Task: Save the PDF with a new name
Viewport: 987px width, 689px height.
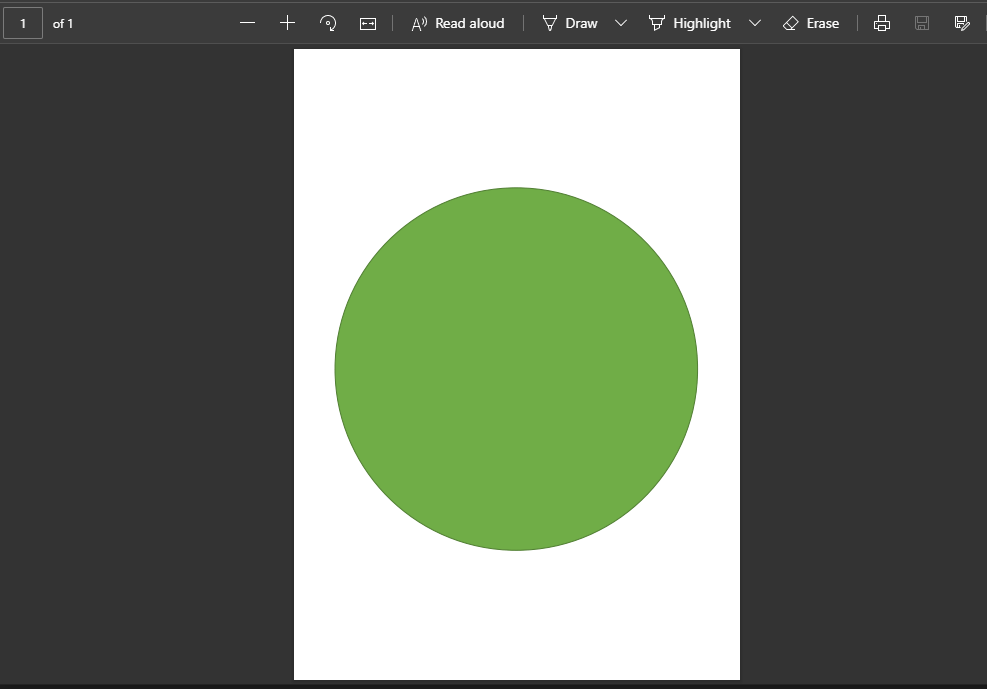Action: [x=961, y=22]
